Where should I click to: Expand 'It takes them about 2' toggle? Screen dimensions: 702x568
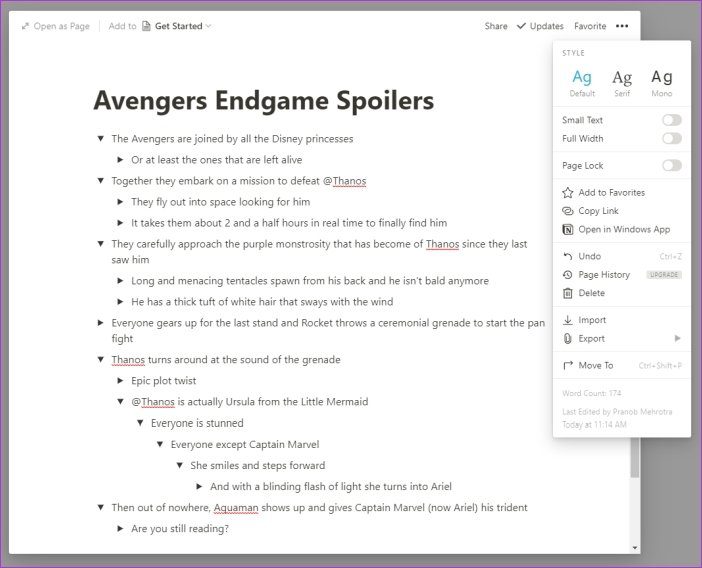point(120,223)
